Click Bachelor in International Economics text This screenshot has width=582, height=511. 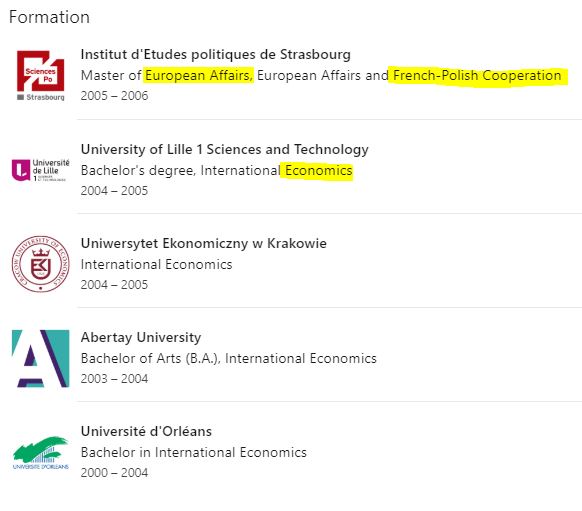tap(194, 452)
